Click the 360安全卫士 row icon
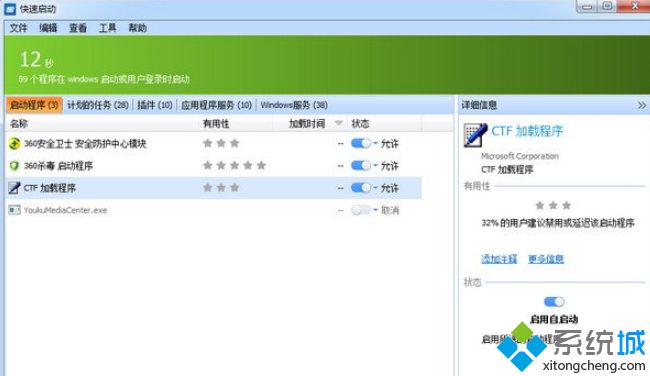 tap(15, 143)
